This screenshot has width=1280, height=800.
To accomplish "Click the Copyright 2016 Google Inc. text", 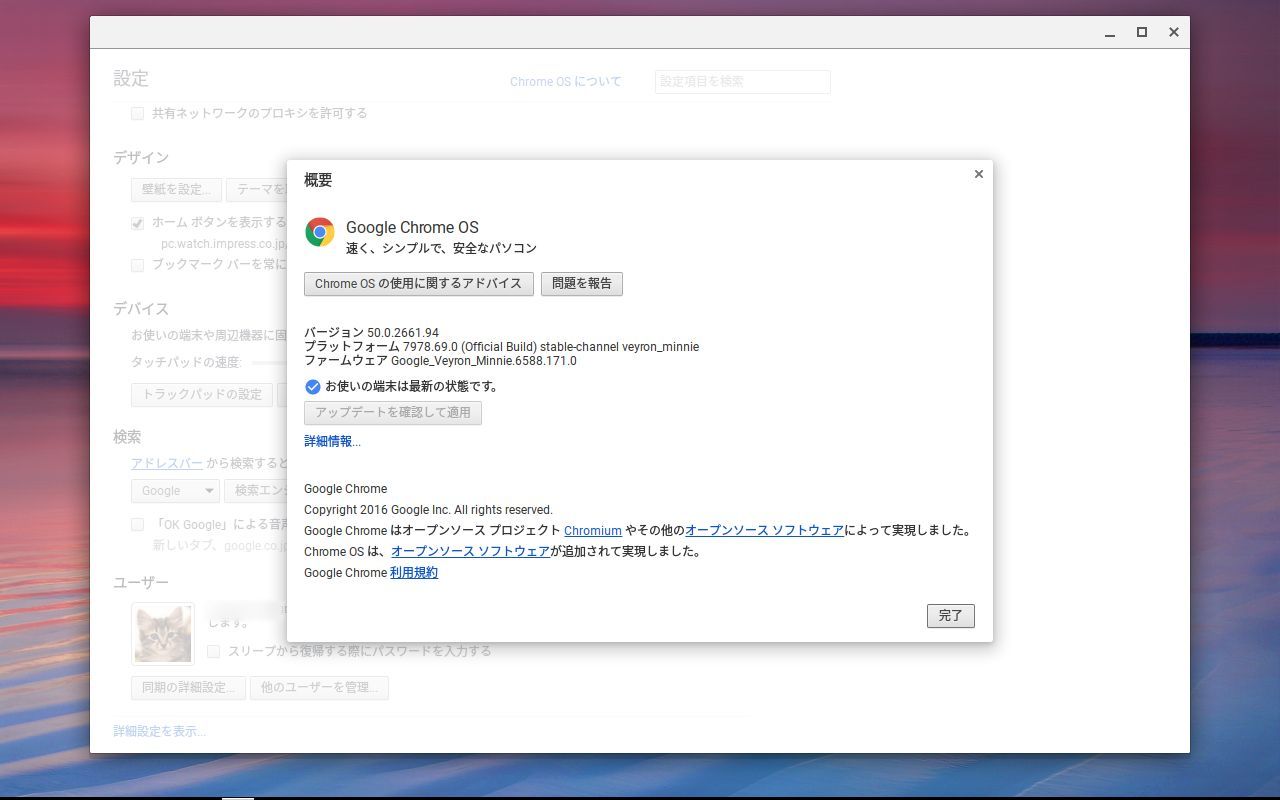I will tap(428, 510).
